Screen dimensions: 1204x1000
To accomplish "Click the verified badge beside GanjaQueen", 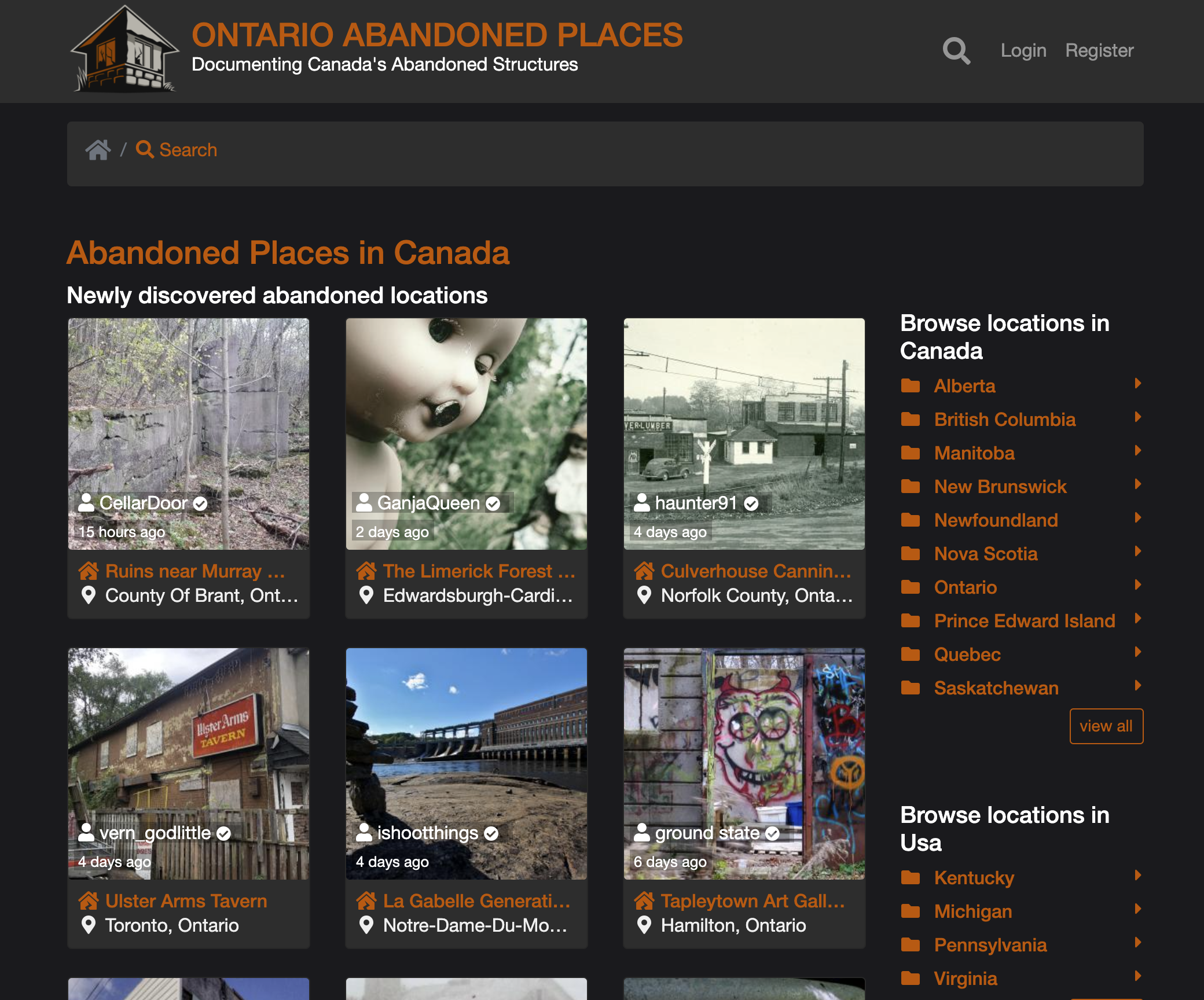I will pyautogui.click(x=493, y=503).
